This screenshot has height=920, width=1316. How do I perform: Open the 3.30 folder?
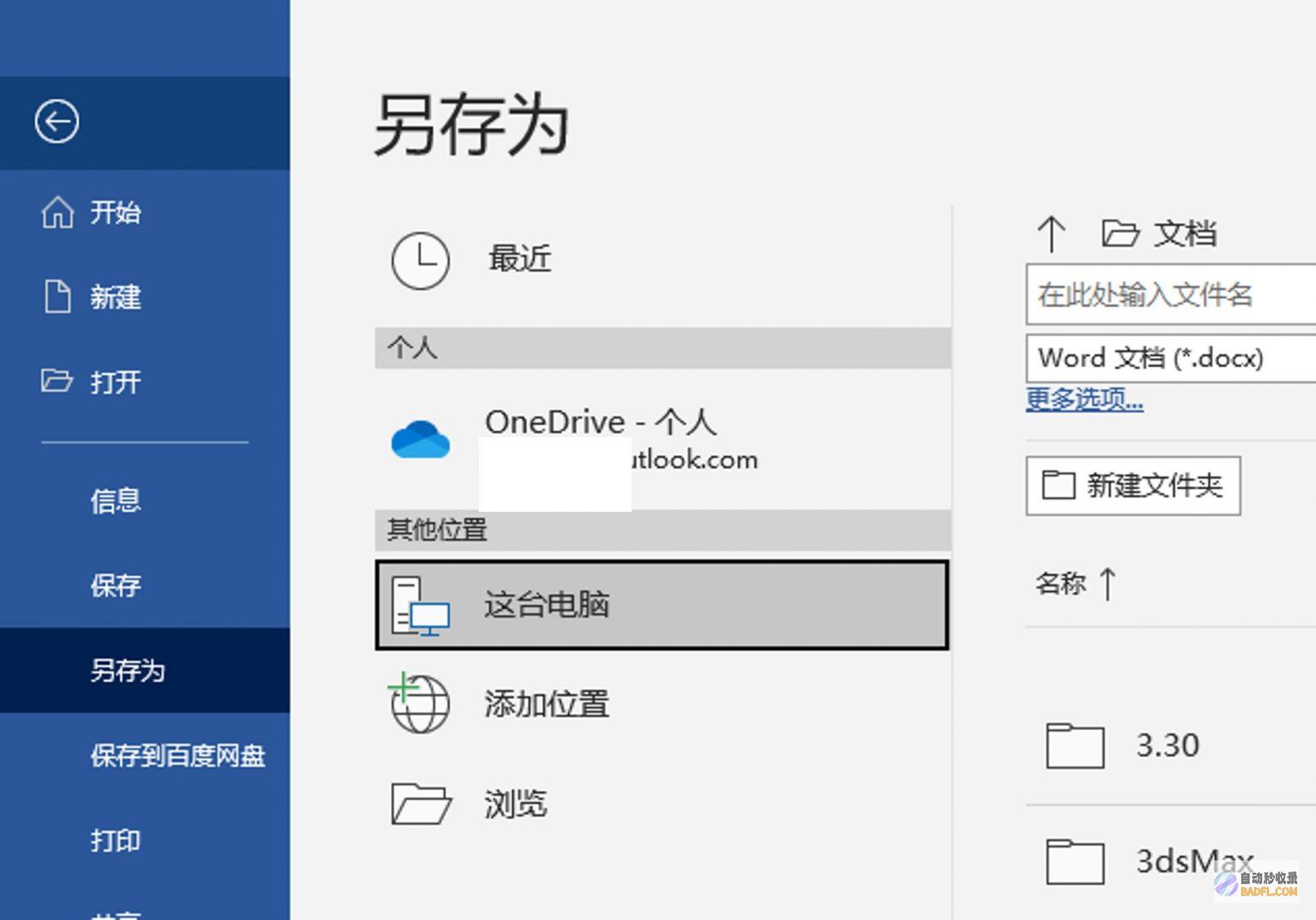[x=1168, y=745]
